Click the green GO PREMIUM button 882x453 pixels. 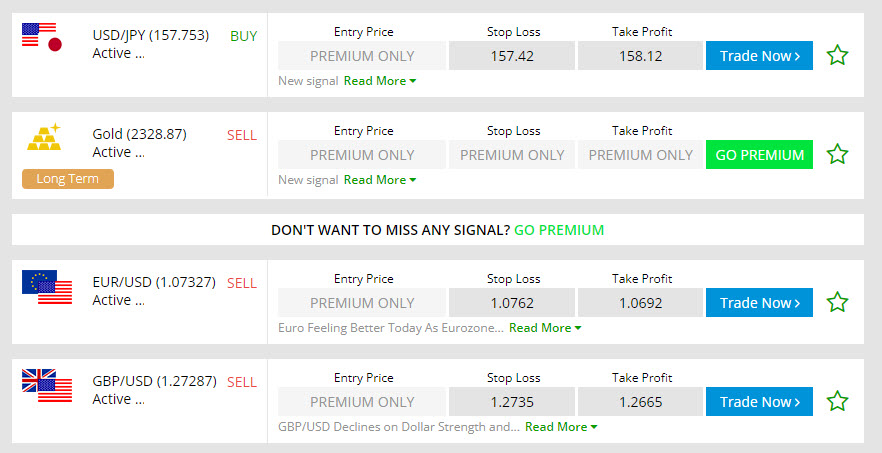759,155
